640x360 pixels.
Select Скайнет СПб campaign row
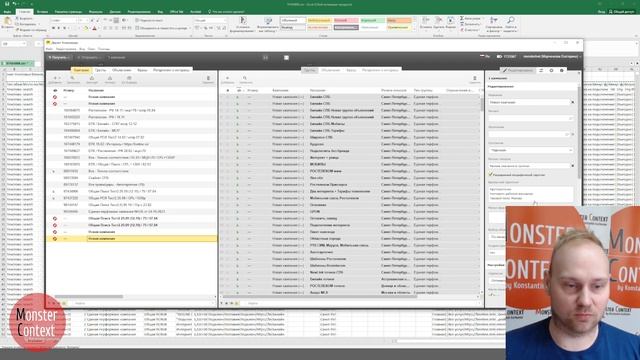point(131,178)
